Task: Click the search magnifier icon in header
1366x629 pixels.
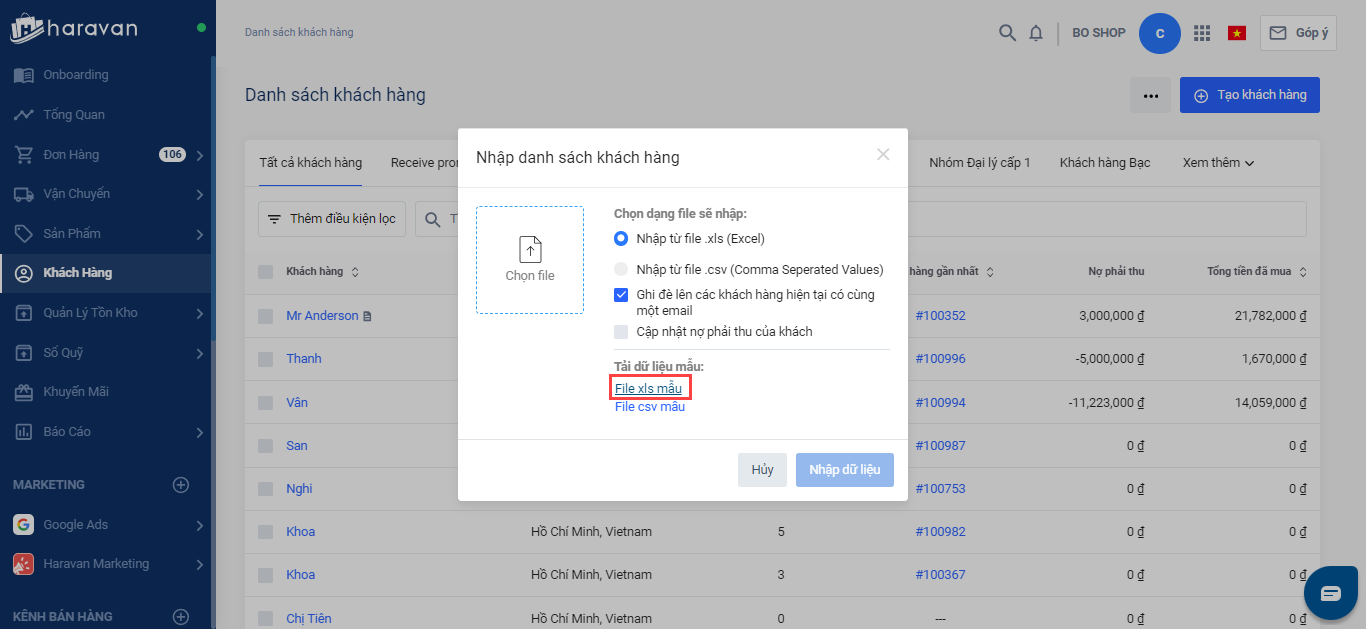Action: [1007, 33]
